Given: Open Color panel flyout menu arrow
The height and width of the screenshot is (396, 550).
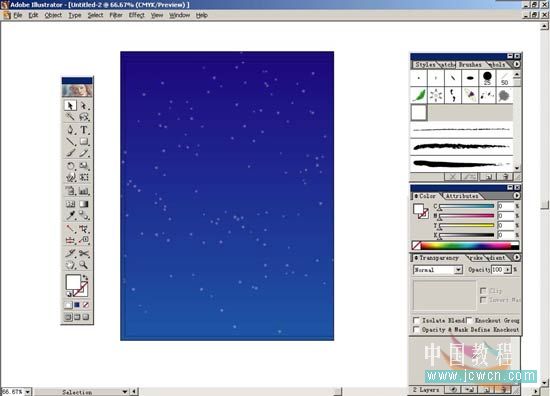Looking at the screenshot, I should pyautogui.click(x=517, y=196).
